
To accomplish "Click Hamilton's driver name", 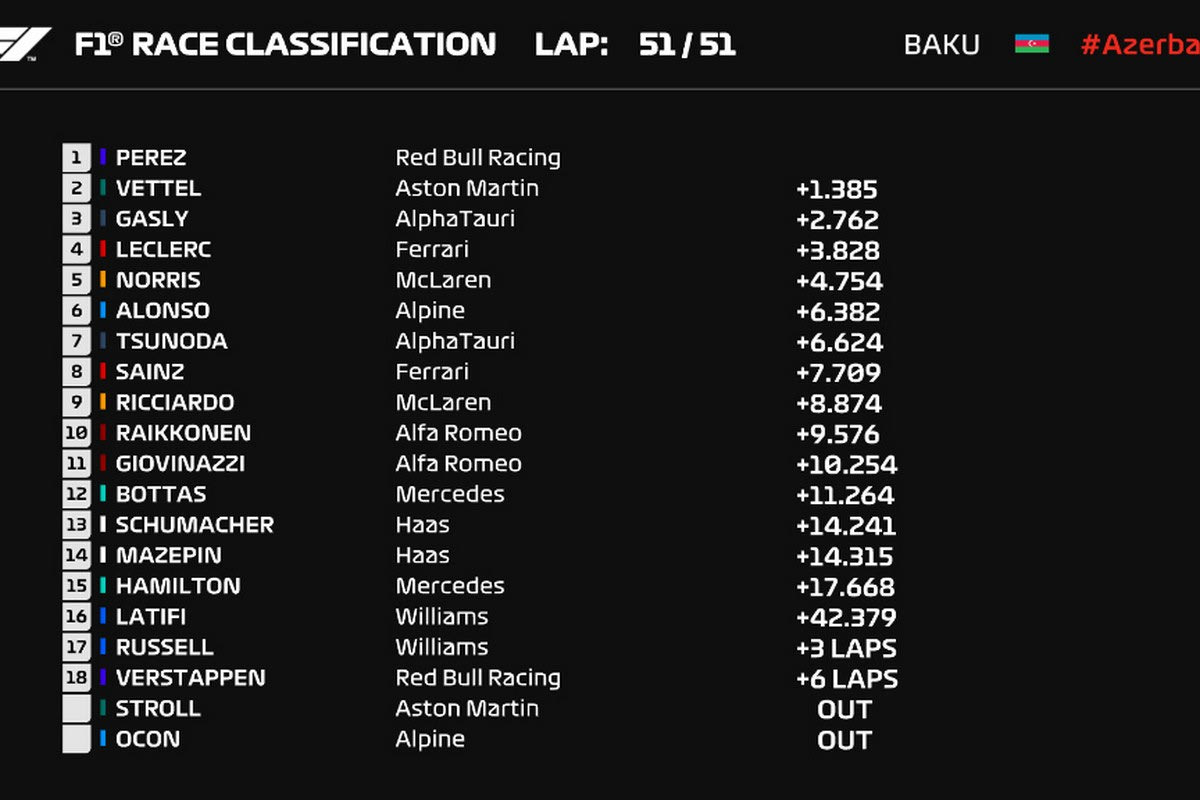I will click(x=177, y=586).
